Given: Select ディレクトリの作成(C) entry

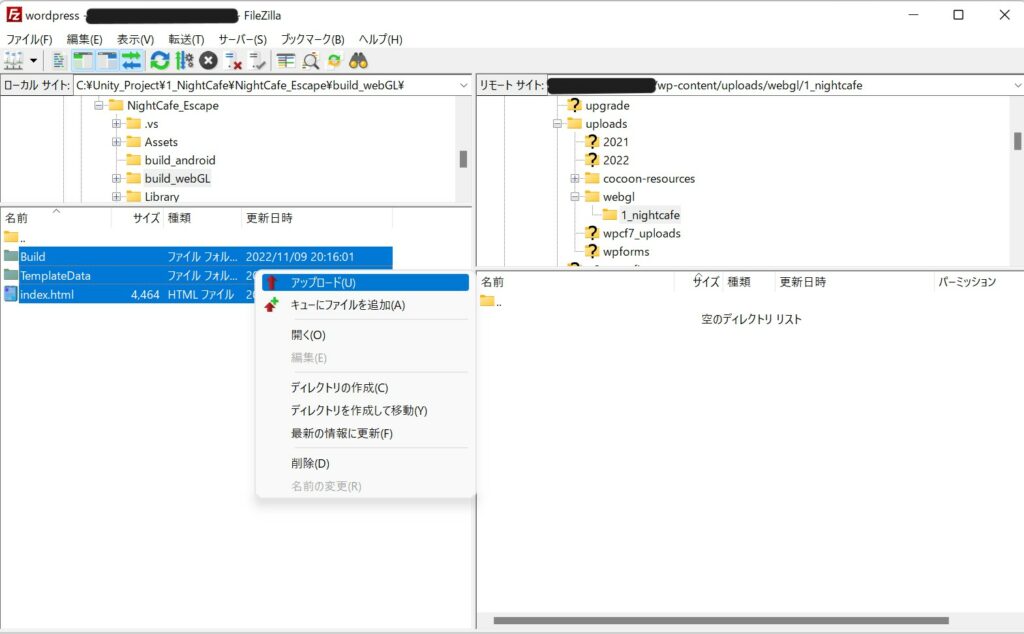Looking at the screenshot, I should pos(365,387).
